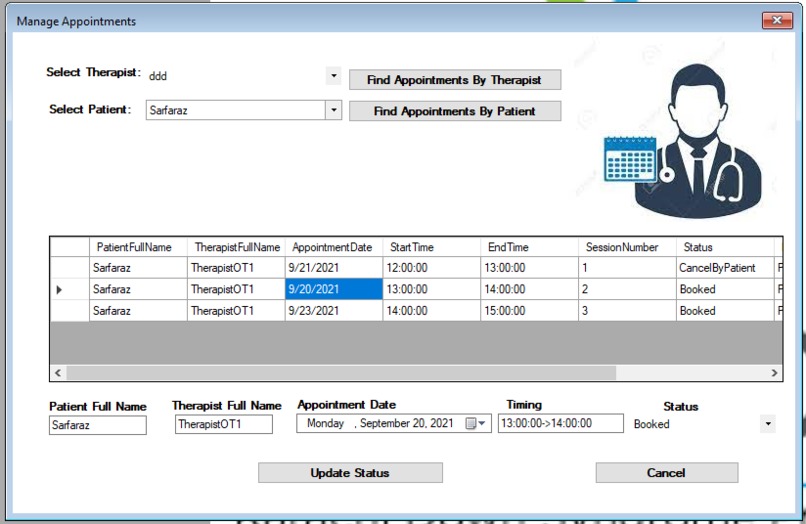806x524 pixels.
Task: Click session number 3 cell
Action: tap(627, 311)
